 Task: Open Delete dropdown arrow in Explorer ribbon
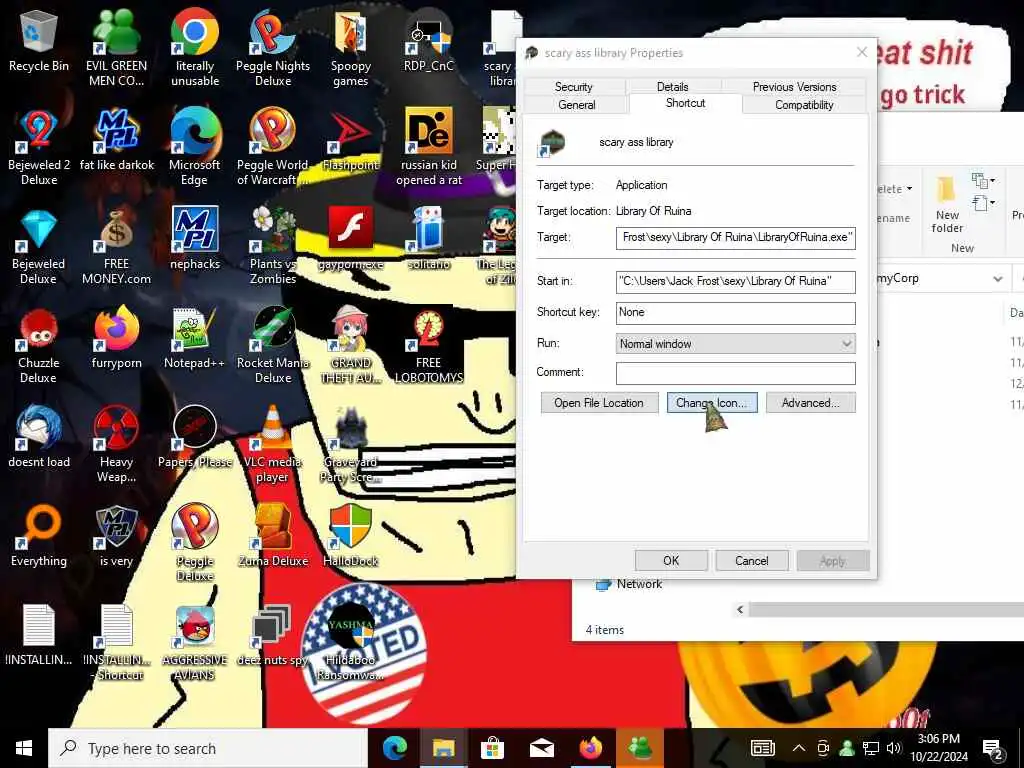click(x=909, y=189)
